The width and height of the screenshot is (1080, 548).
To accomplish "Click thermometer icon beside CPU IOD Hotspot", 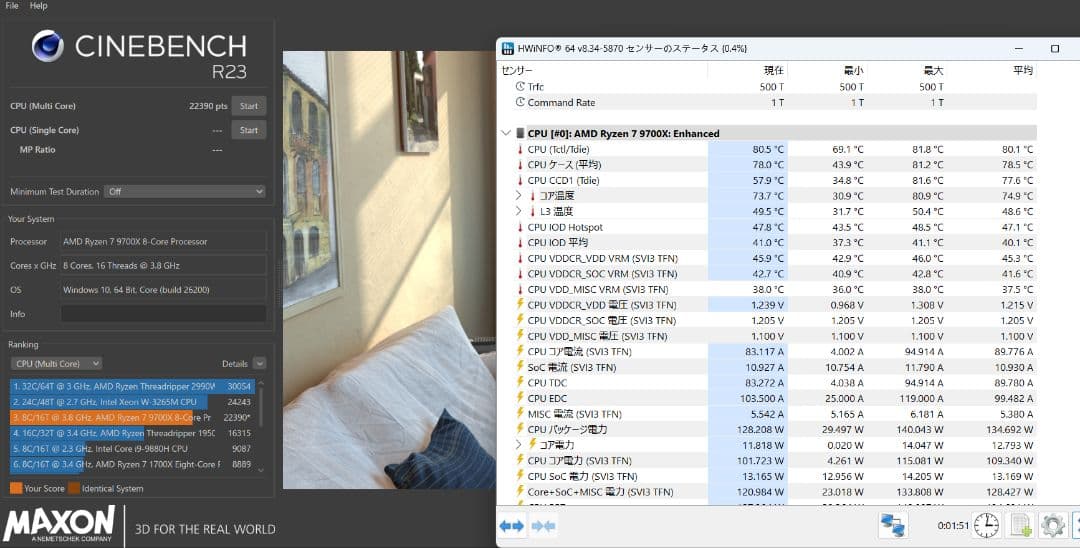I will point(520,227).
